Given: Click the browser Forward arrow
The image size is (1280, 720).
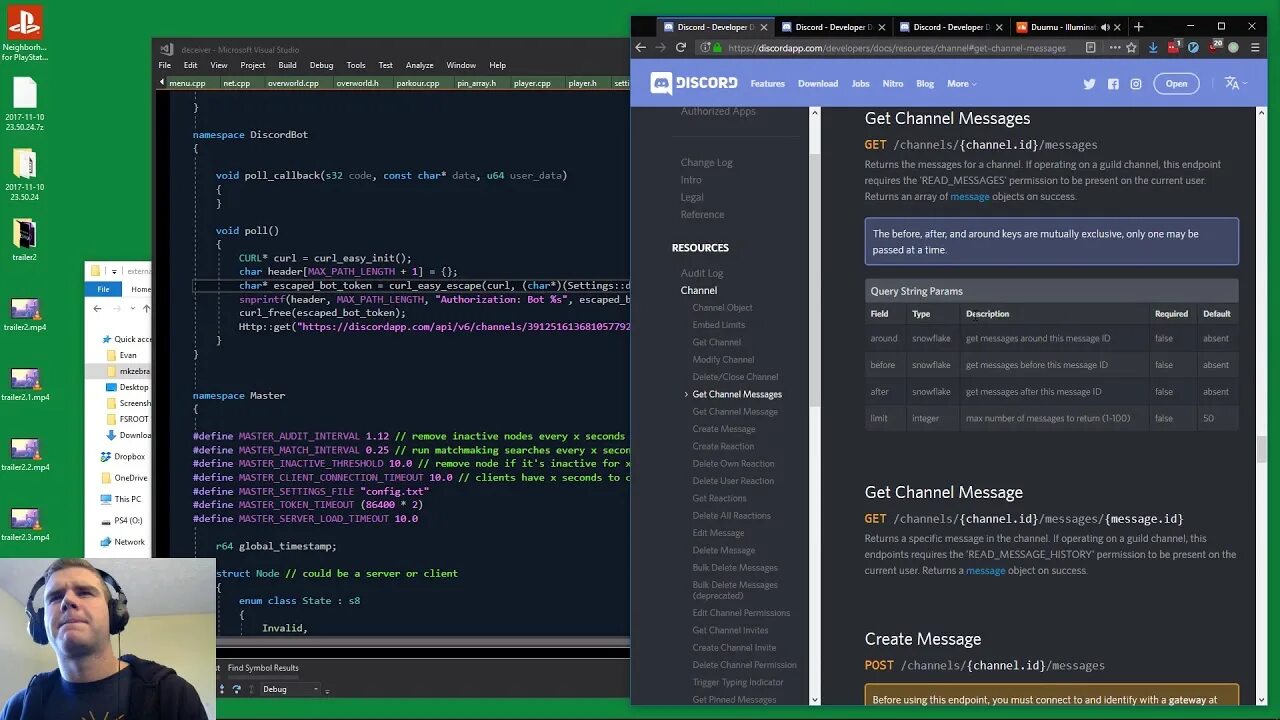Looking at the screenshot, I should pos(660,47).
